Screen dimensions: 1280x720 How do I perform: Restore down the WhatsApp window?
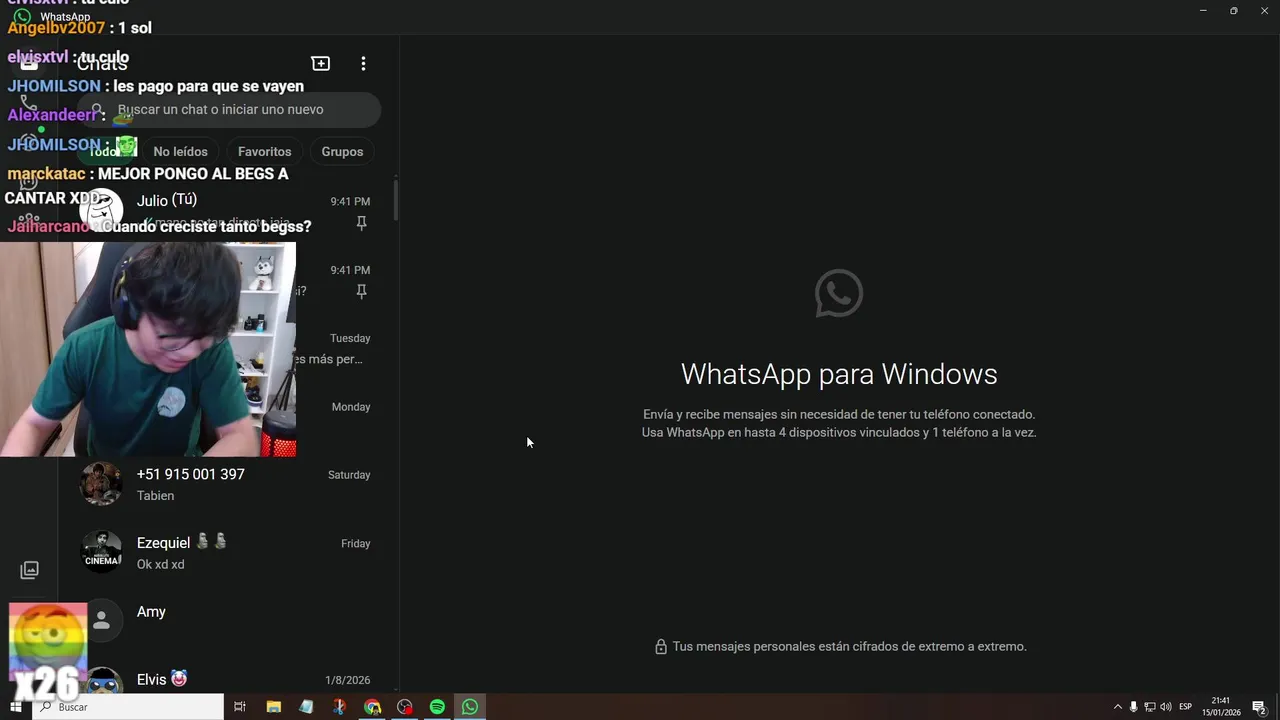[x=1234, y=10]
